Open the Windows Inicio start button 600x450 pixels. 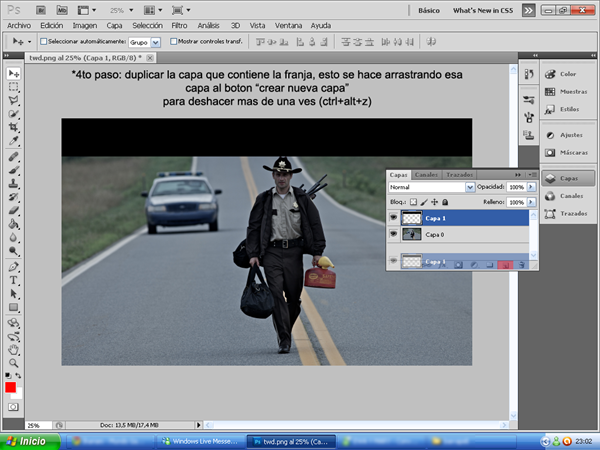coord(27,440)
